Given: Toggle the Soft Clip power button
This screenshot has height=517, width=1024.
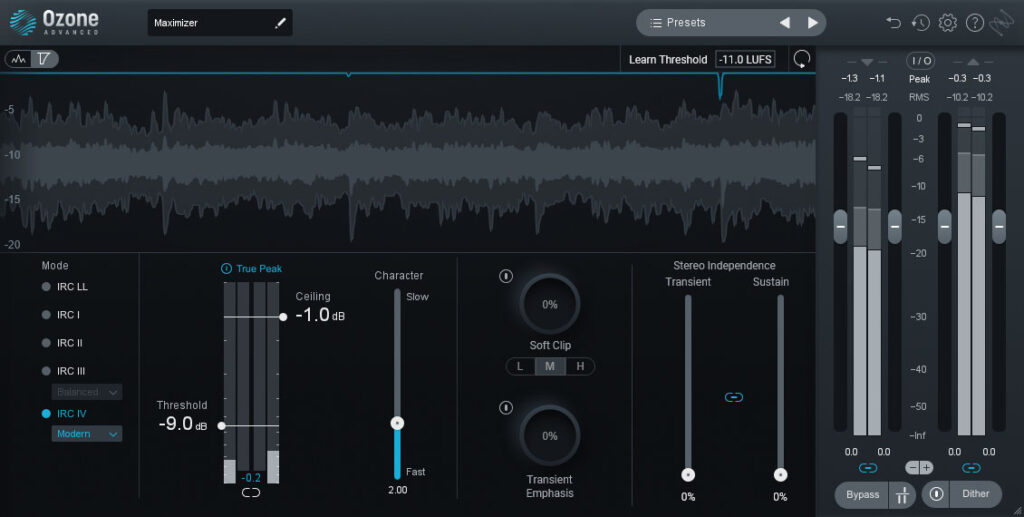Looking at the screenshot, I should 506,276.
